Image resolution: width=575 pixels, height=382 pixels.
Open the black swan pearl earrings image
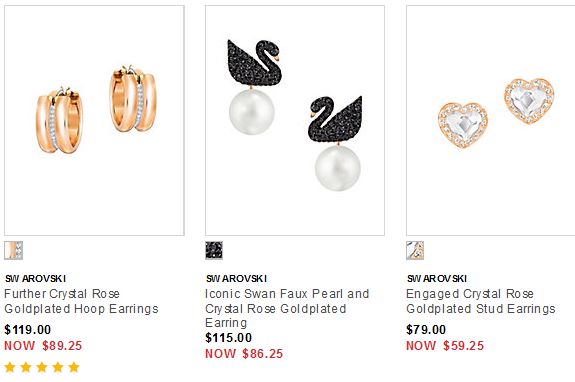(x=295, y=120)
